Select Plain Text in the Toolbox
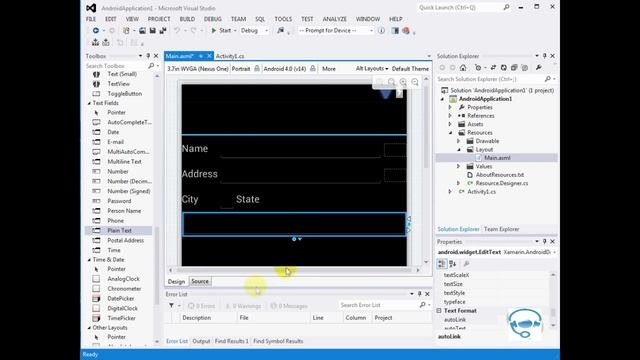The width and height of the screenshot is (640, 360). 119,230
